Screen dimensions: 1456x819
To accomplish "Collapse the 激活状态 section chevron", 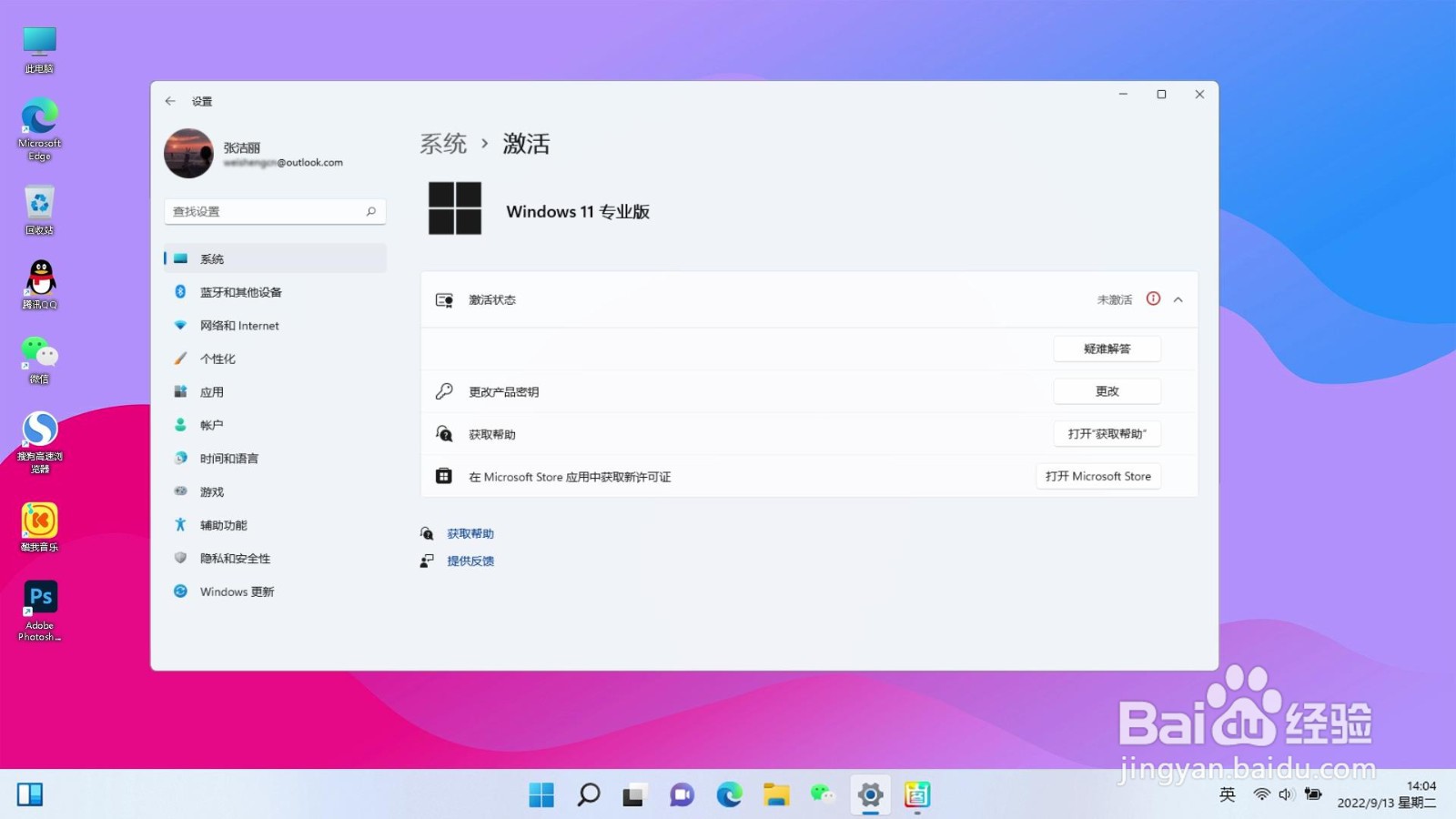I will click(1178, 299).
